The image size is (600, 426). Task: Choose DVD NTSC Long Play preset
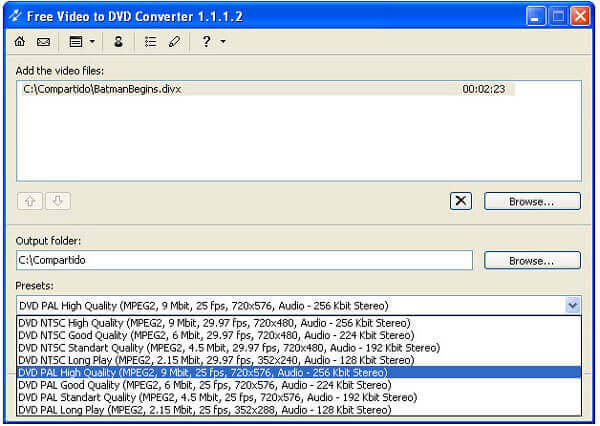click(299, 360)
